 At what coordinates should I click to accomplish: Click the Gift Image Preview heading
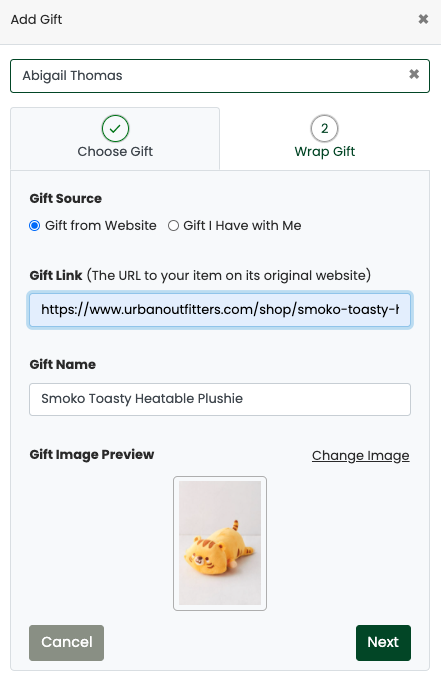pyautogui.click(x=92, y=455)
